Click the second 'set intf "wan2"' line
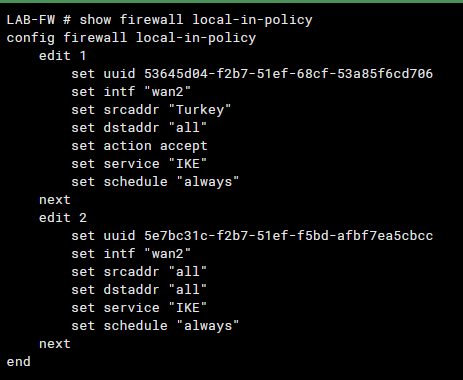This screenshot has height=380, width=463. click(131, 254)
